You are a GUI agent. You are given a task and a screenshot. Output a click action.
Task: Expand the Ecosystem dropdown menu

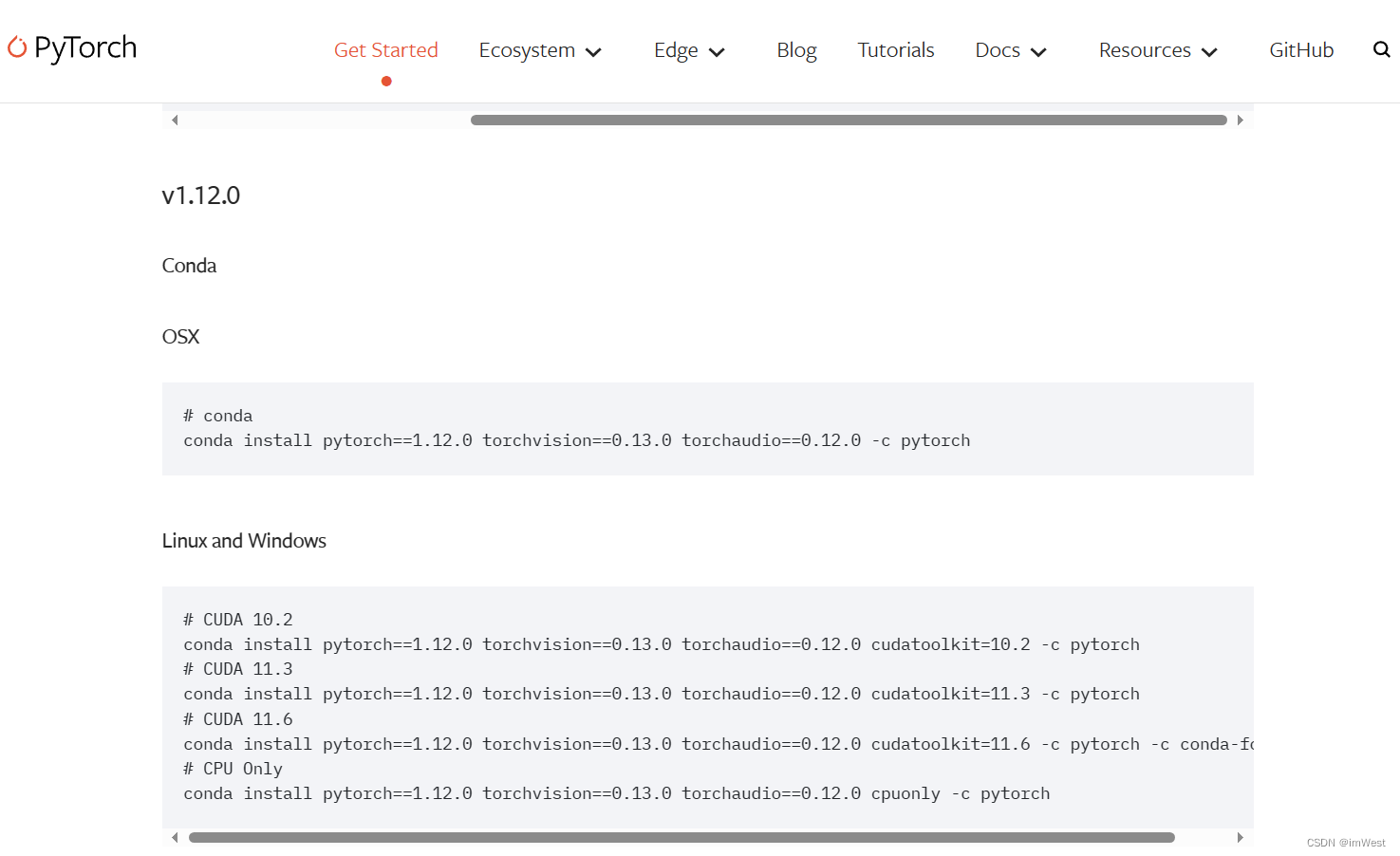(540, 50)
